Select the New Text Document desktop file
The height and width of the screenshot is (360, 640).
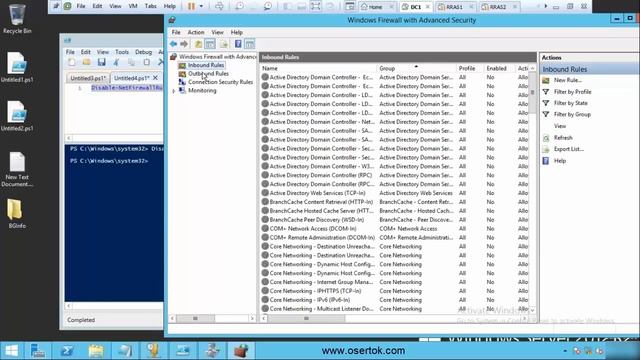17,169
